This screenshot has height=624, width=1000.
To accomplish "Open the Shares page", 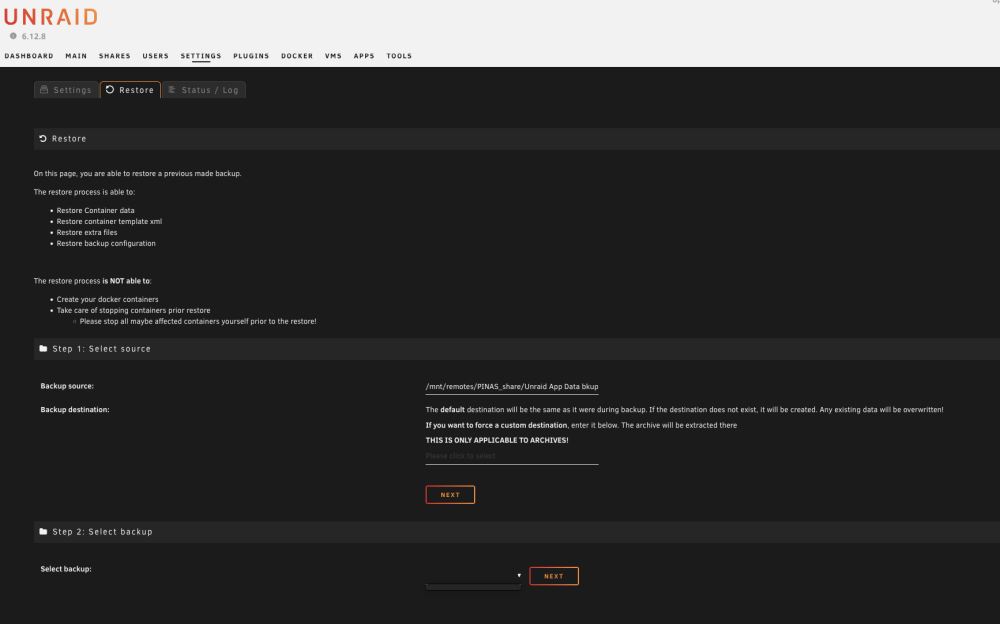I will click(x=115, y=56).
